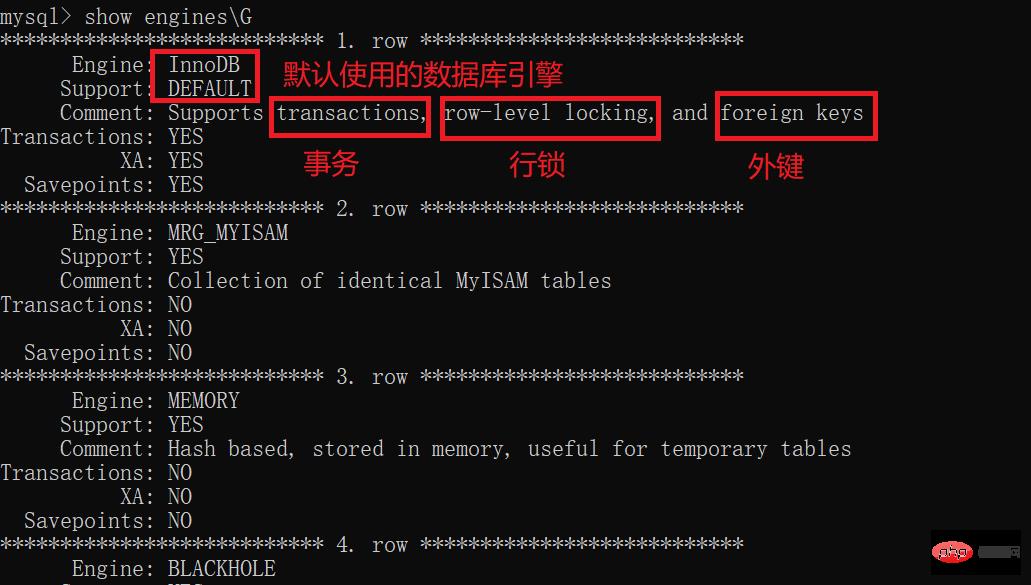Click the red 行锁 annotation label
Image resolution: width=1031 pixels, height=585 pixels.
pos(537,164)
